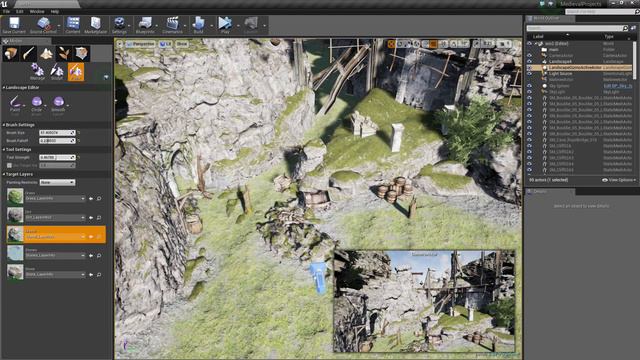Toggle visibility of LandscapeGizmoActiveActor
This screenshot has width=640, height=360.
pos(529,67)
